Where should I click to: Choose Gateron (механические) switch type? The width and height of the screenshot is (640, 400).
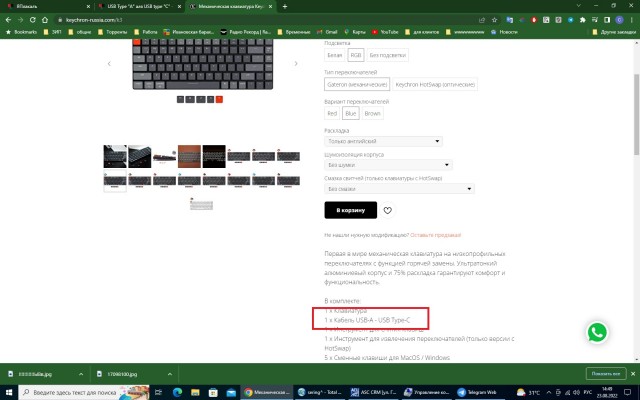[357, 84]
